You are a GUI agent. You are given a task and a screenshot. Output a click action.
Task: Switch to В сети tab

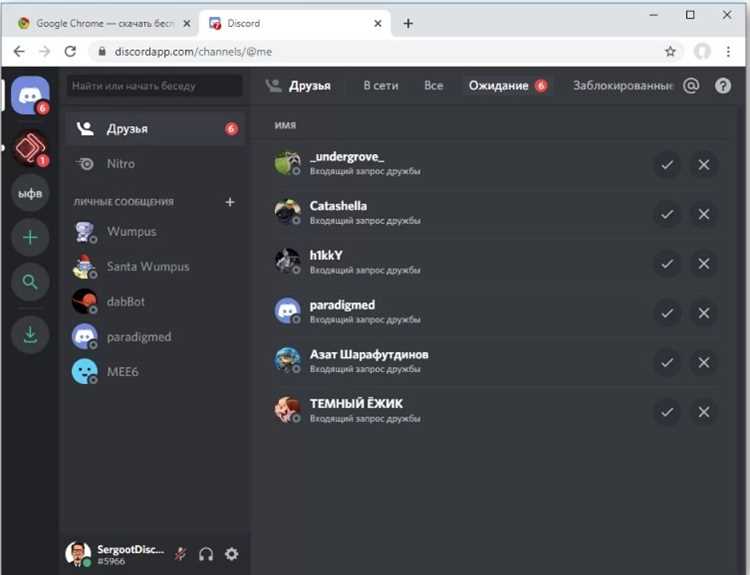(x=381, y=86)
